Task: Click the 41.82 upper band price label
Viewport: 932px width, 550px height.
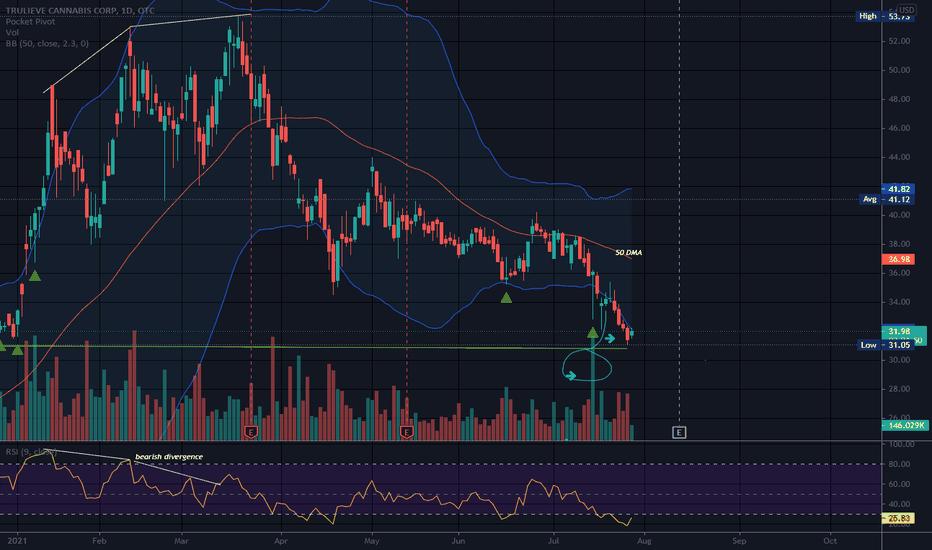Action: point(898,189)
